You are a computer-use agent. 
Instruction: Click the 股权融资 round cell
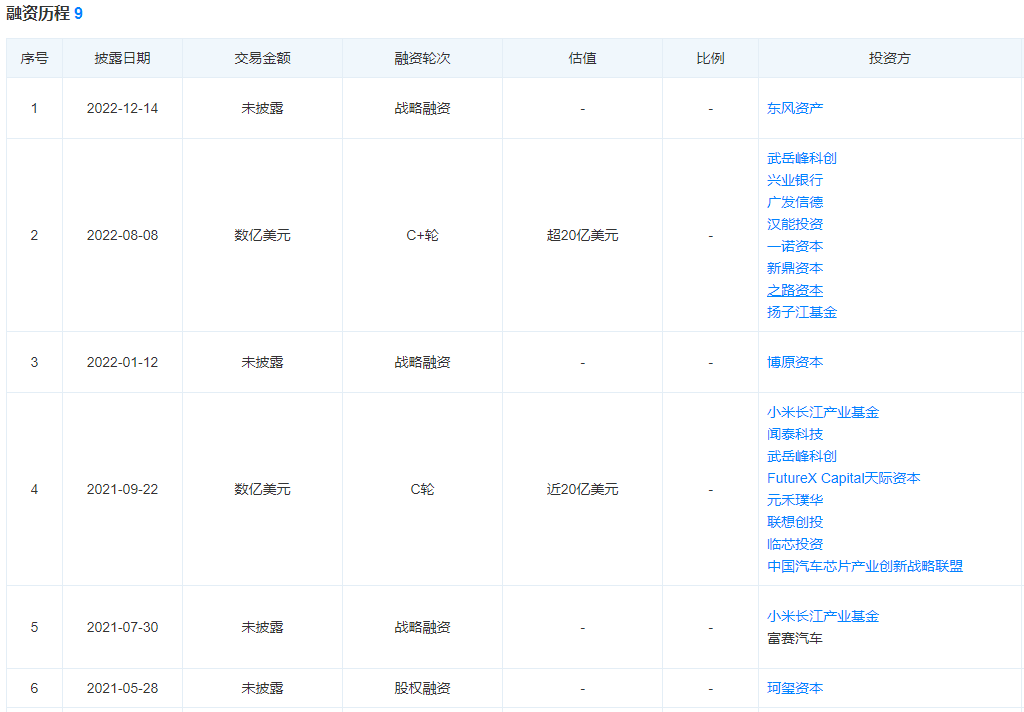click(x=423, y=688)
